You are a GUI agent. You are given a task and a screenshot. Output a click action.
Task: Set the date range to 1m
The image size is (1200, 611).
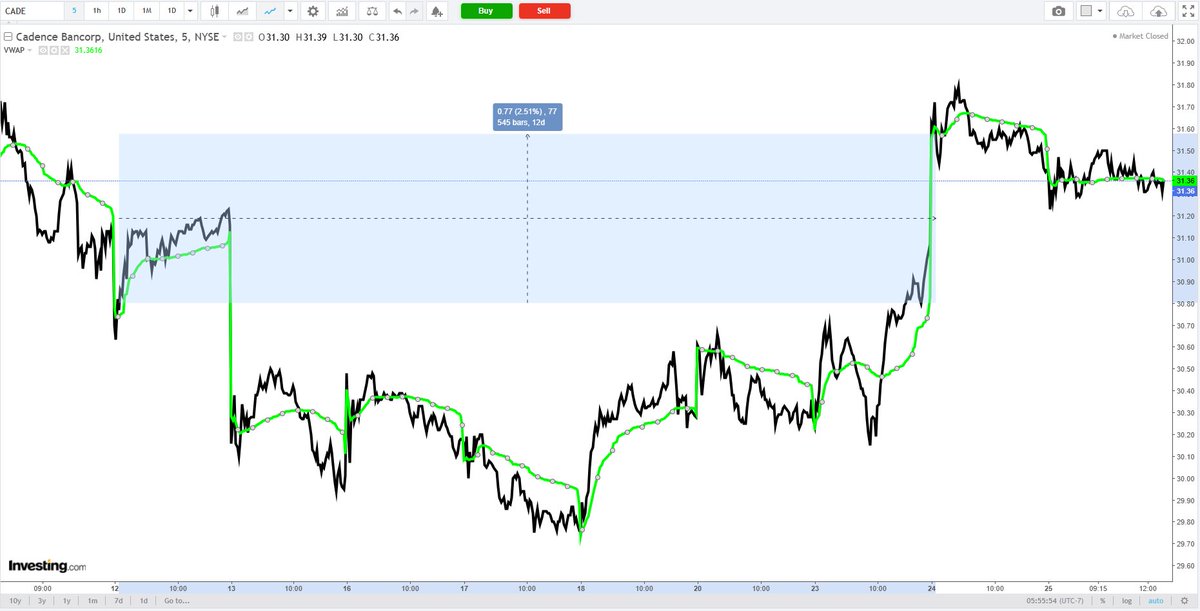tap(92, 600)
